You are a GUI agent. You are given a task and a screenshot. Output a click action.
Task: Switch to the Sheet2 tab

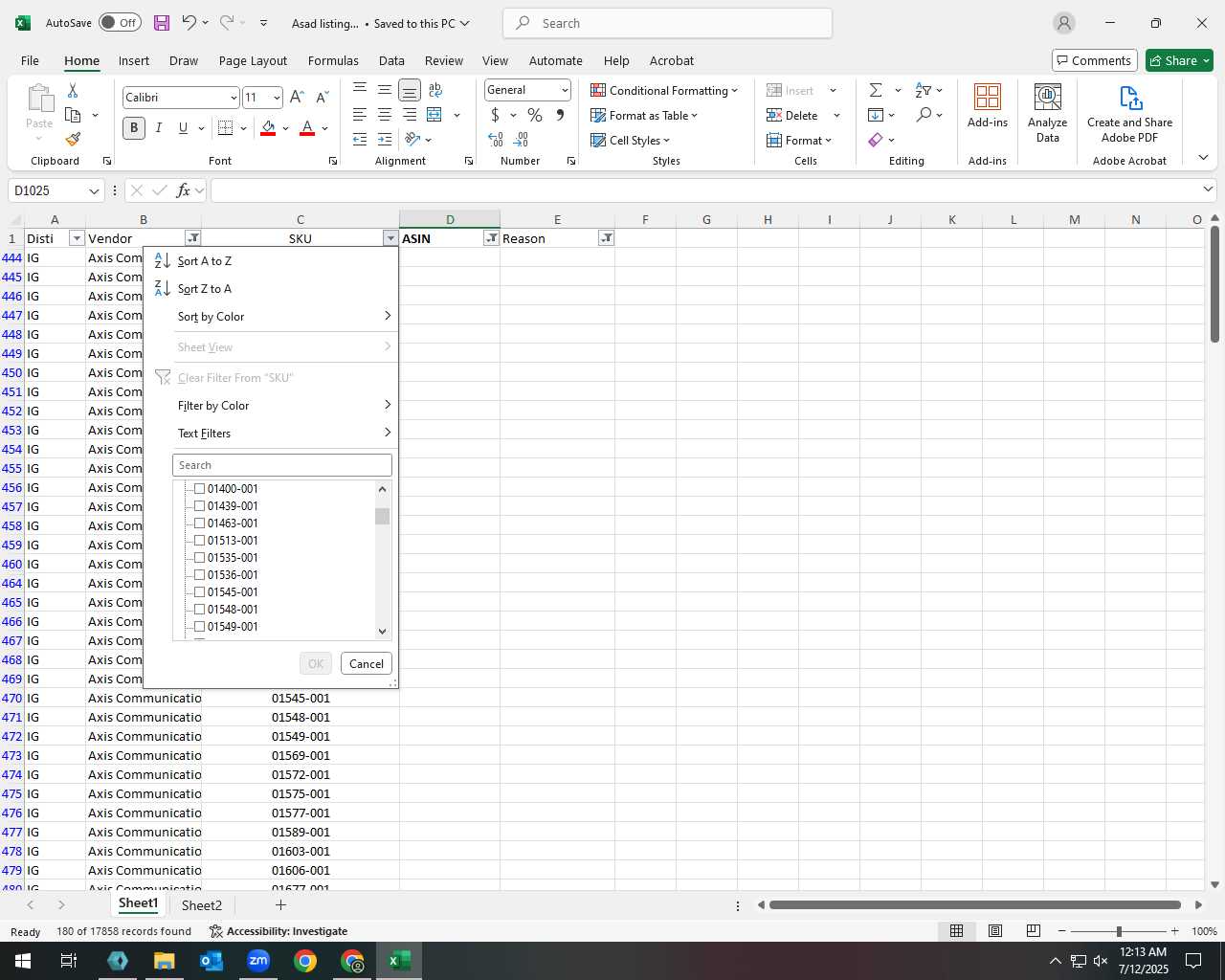(201, 905)
